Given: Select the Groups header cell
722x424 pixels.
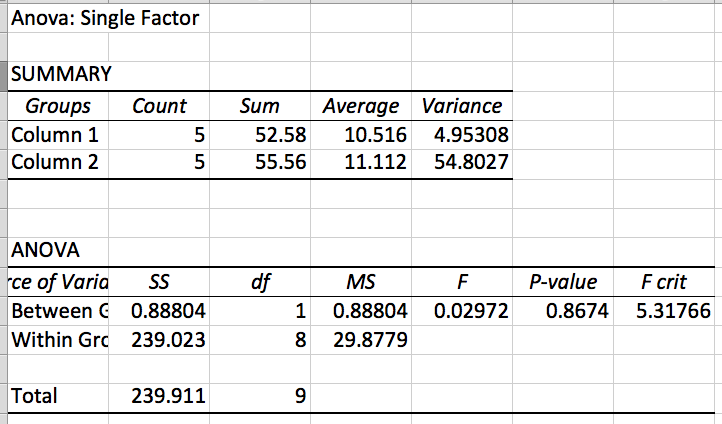Looking at the screenshot, I should click(x=58, y=106).
